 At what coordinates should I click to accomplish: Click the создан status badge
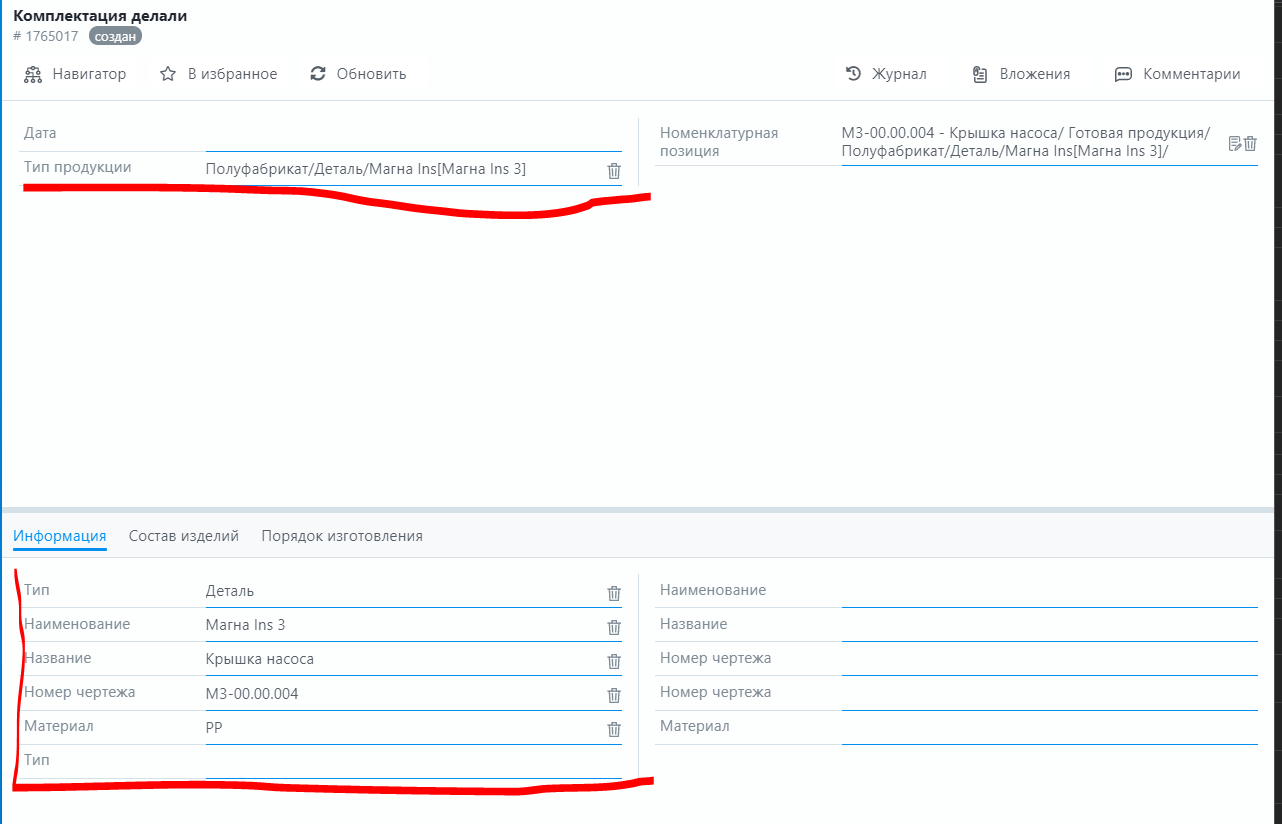pos(115,36)
